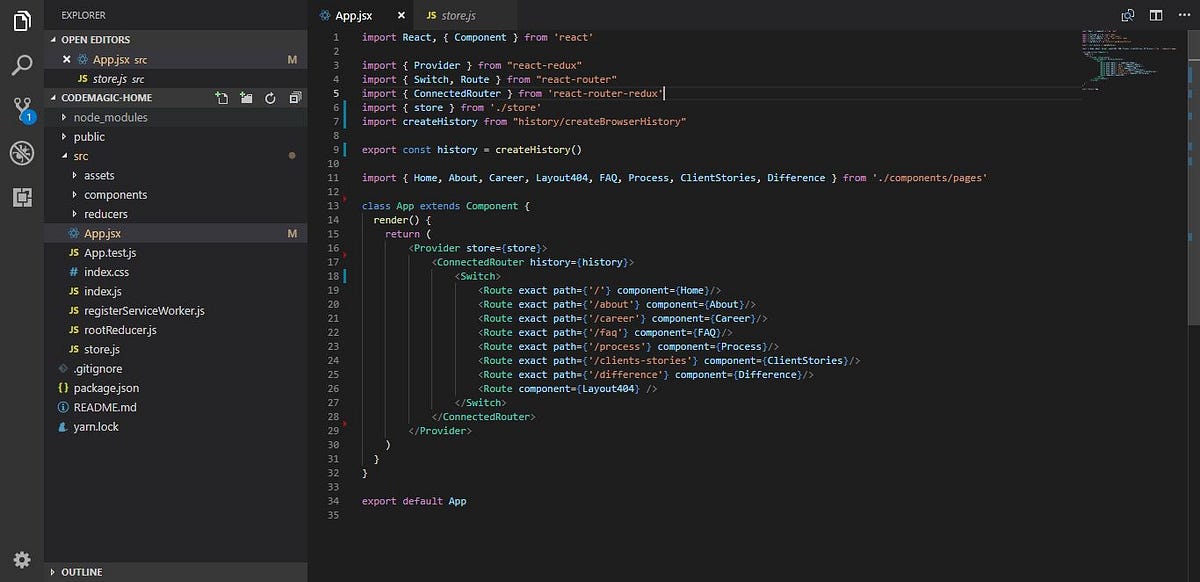Open the Manage gear menu

(21, 560)
